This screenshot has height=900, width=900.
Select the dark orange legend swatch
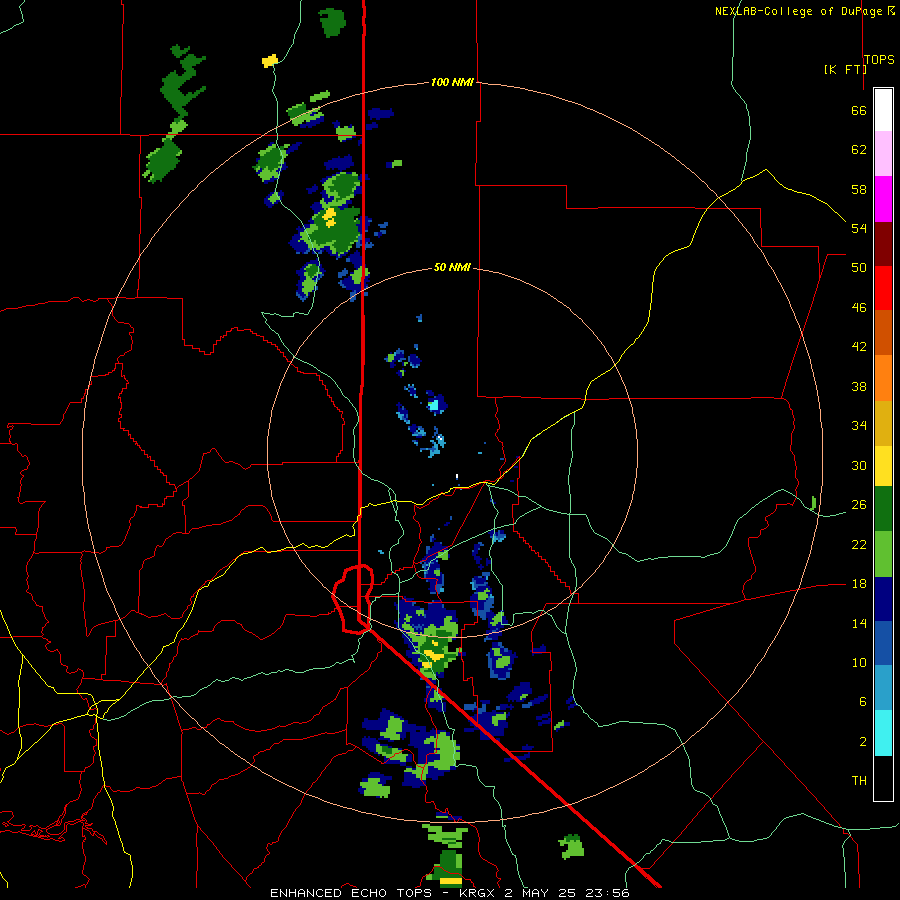coord(883,332)
